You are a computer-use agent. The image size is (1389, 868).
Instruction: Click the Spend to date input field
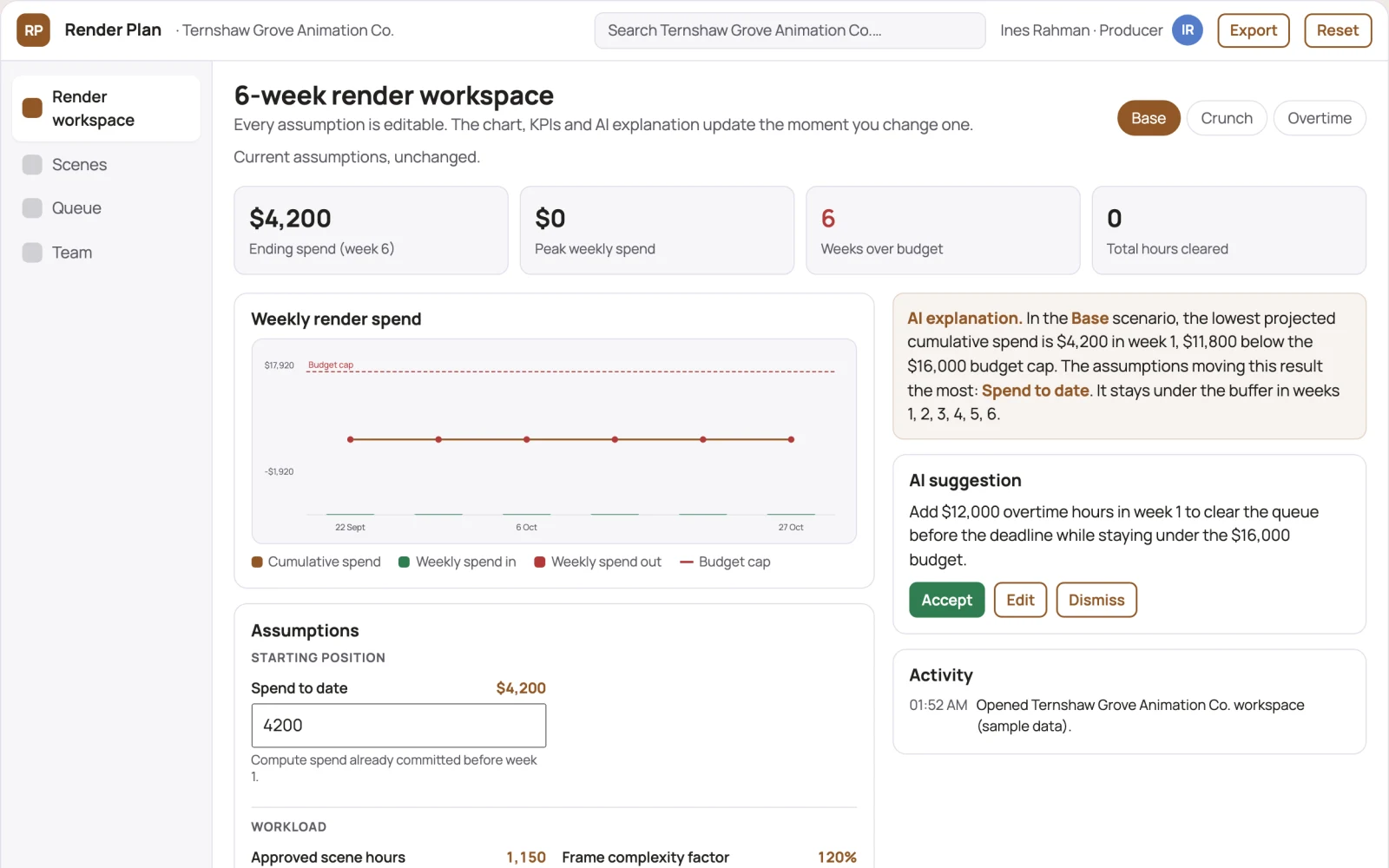pyautogui.click(x=398, y=725)
